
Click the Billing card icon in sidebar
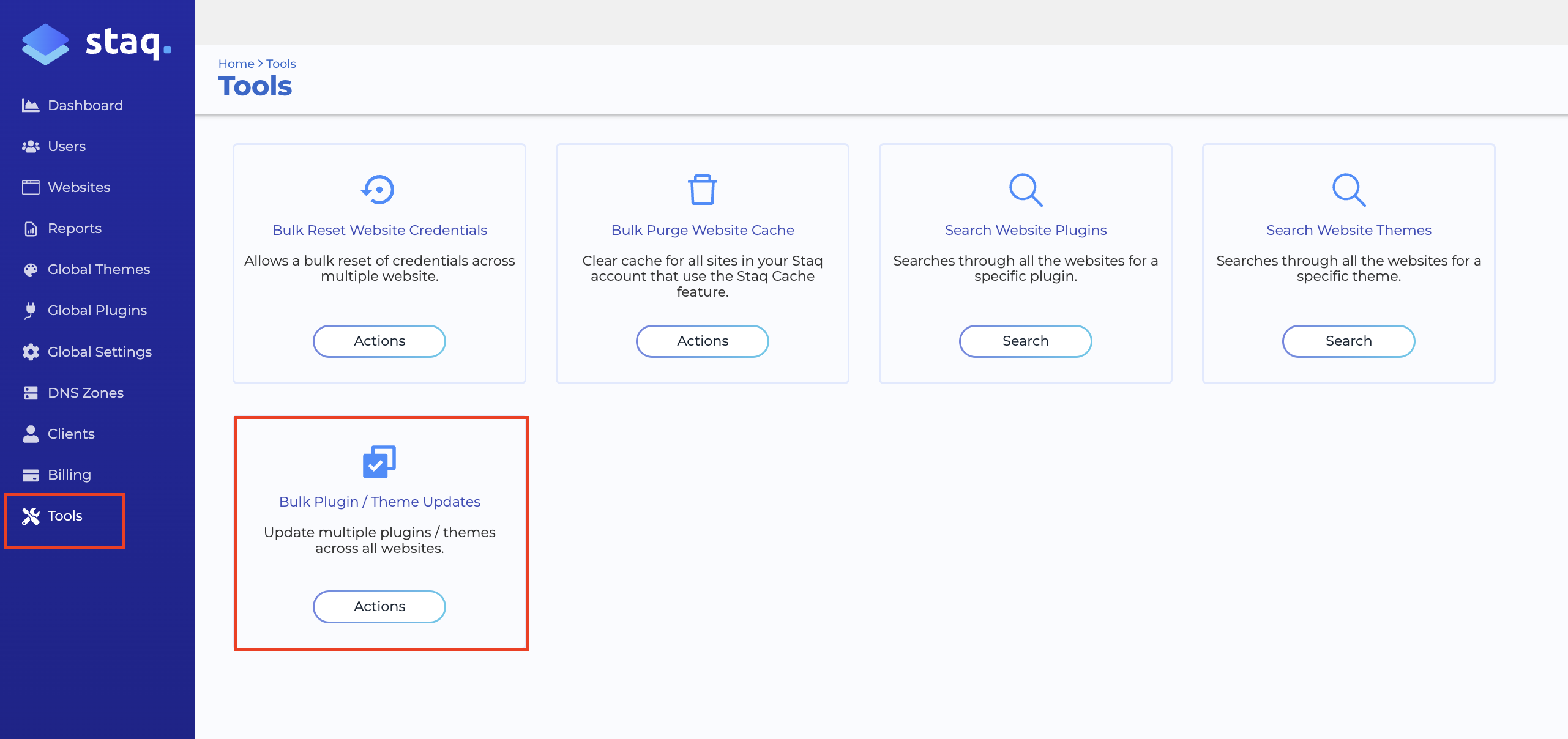[31, 475]
